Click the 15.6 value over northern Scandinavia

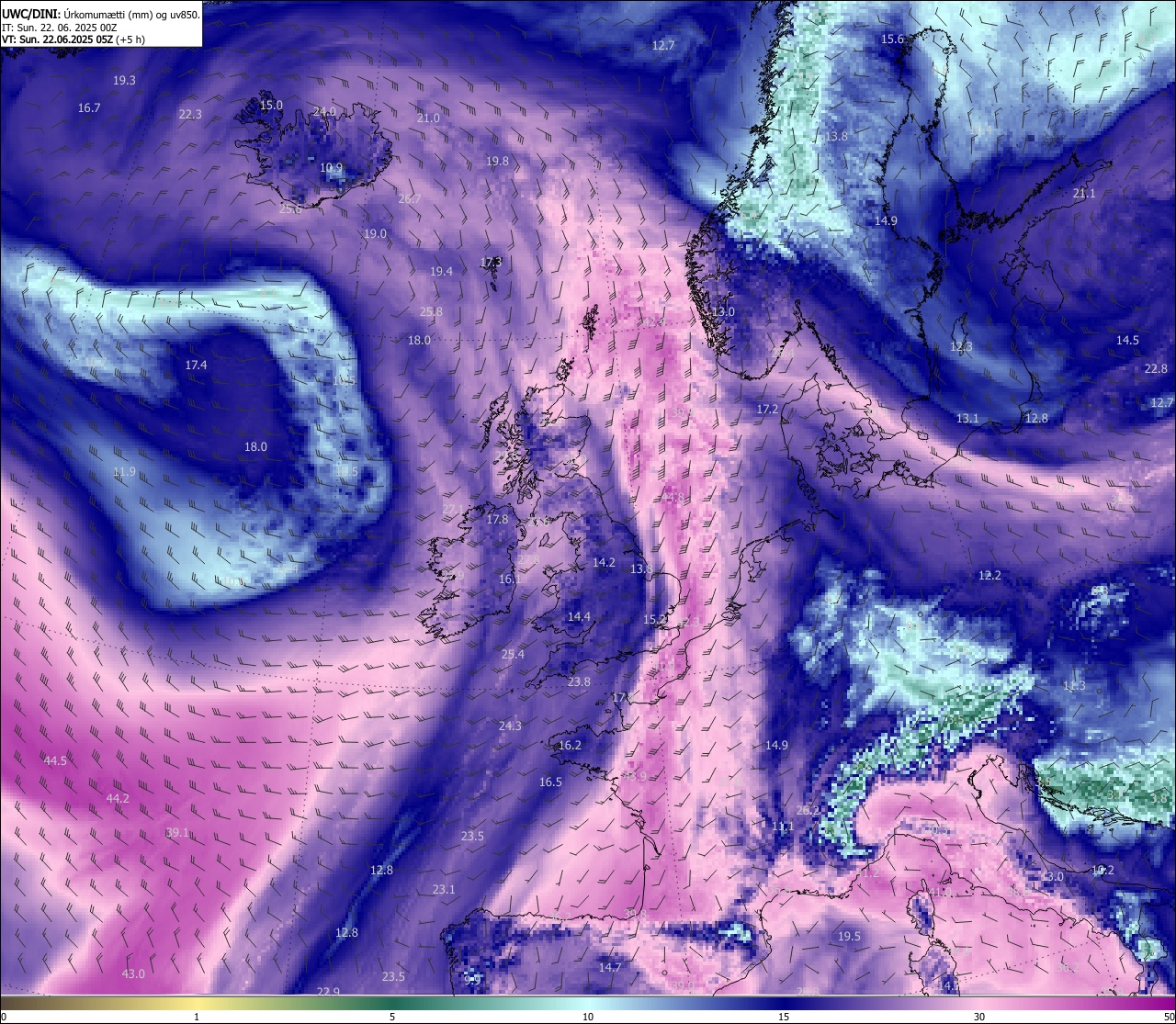coord(892,39)
